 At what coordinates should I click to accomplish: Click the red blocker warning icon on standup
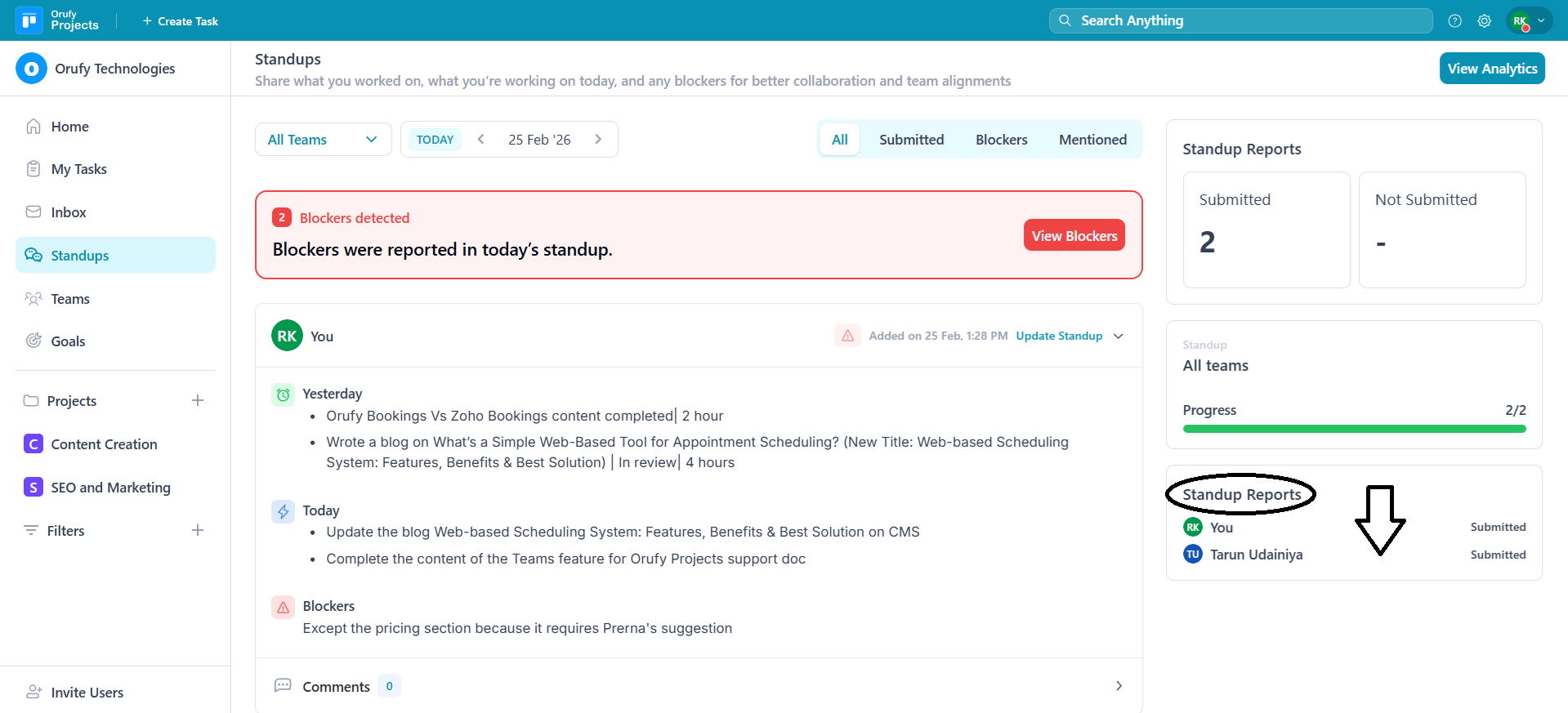(x=847, y=336)
